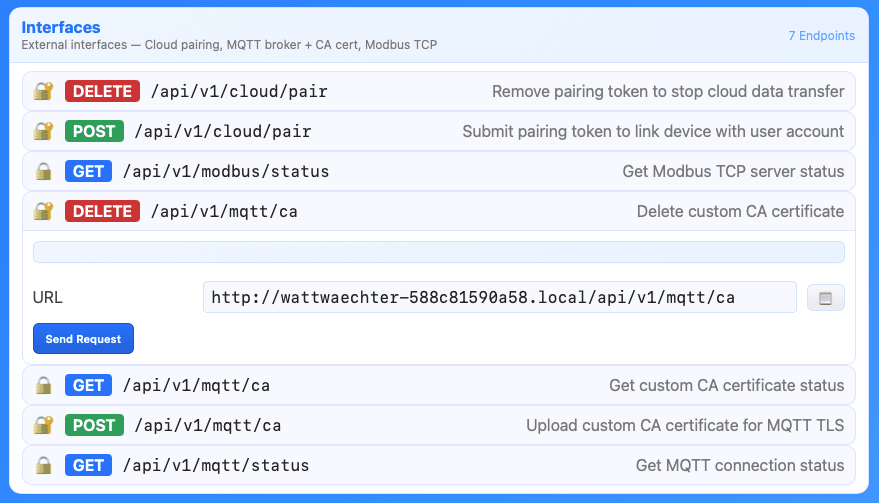This screenshot has width=879, height=503.
Task: Collapse the DELETE /api/v1/mqtt/ca endpoint
Action: tap(439, 211)
